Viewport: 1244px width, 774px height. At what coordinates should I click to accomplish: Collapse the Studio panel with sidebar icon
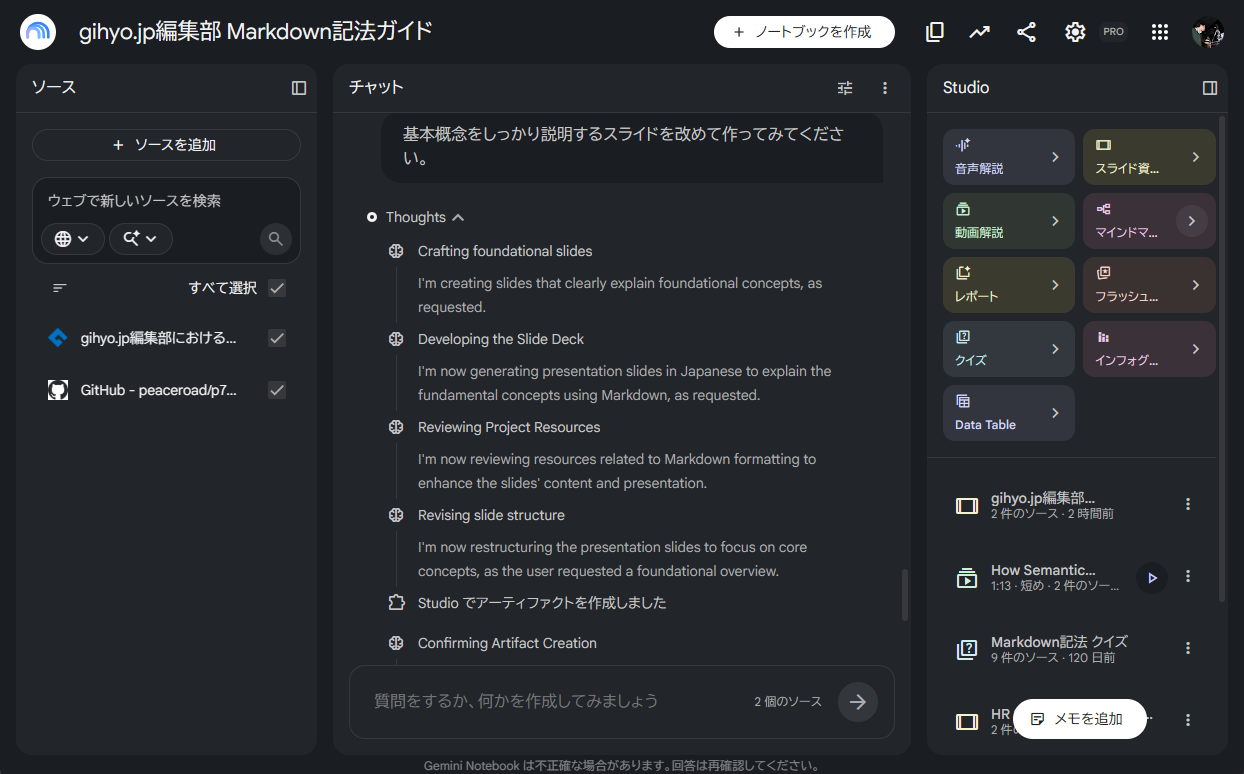point(1210,88)
